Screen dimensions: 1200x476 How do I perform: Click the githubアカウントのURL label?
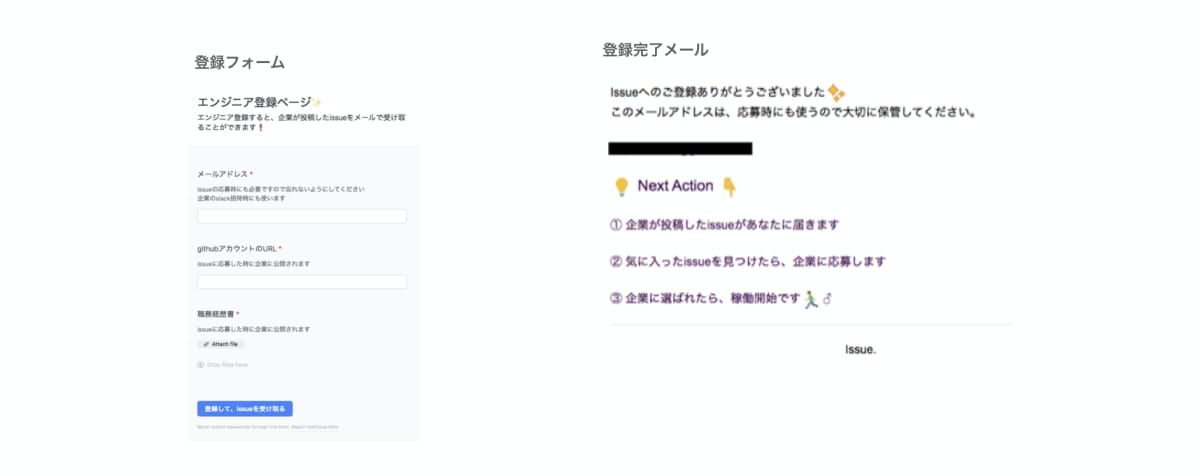(x=239, y=248)
